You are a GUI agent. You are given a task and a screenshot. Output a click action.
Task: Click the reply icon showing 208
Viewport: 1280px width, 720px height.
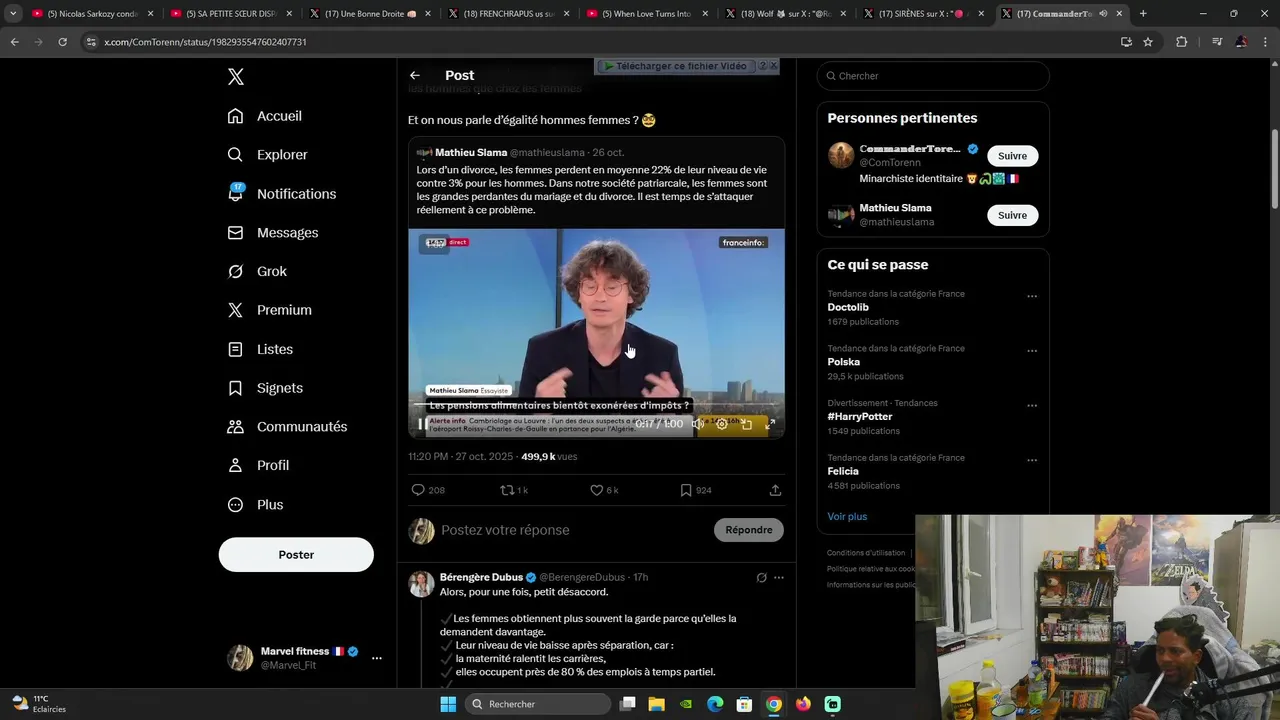point(418,490)
